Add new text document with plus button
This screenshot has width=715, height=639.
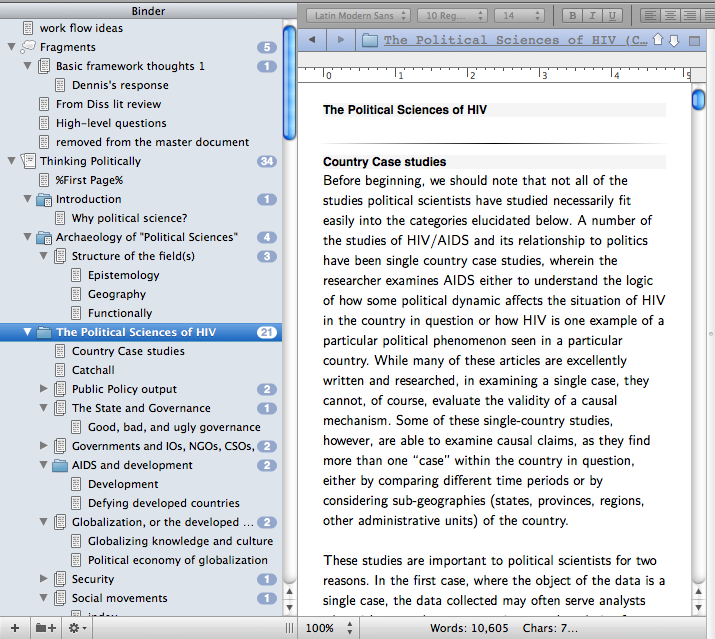(15, 628)
